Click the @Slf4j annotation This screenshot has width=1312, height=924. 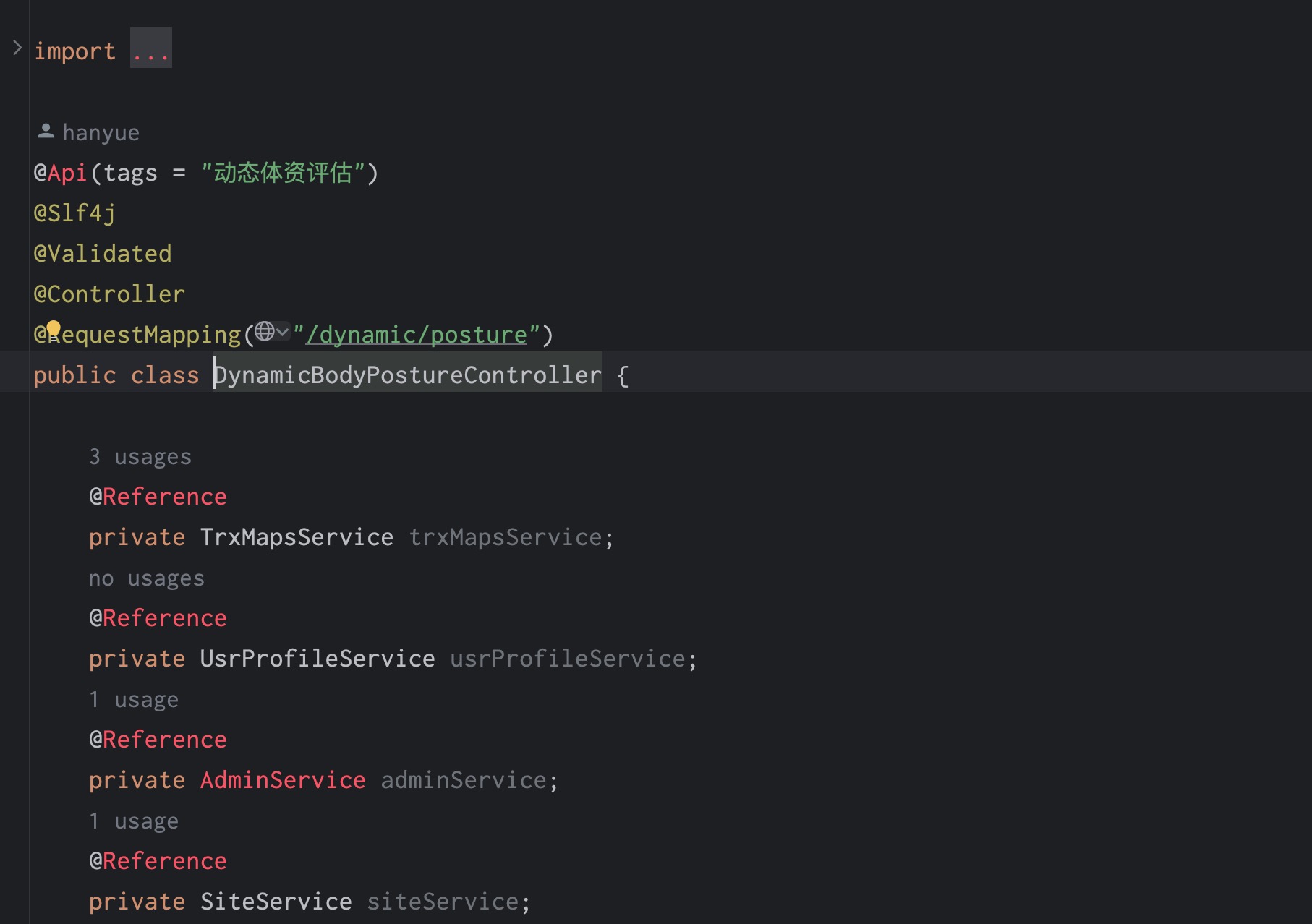tap(74, 213)
